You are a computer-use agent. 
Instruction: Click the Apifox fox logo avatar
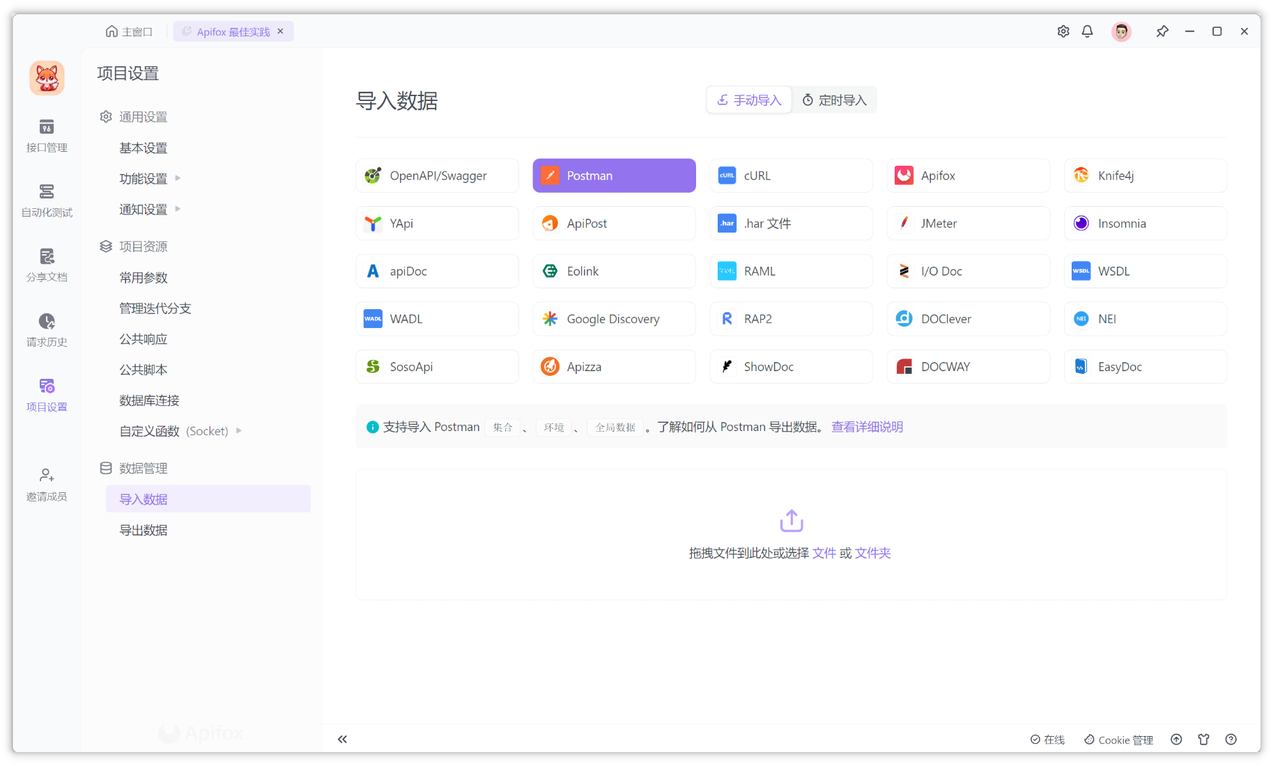(x=47, y=78)
